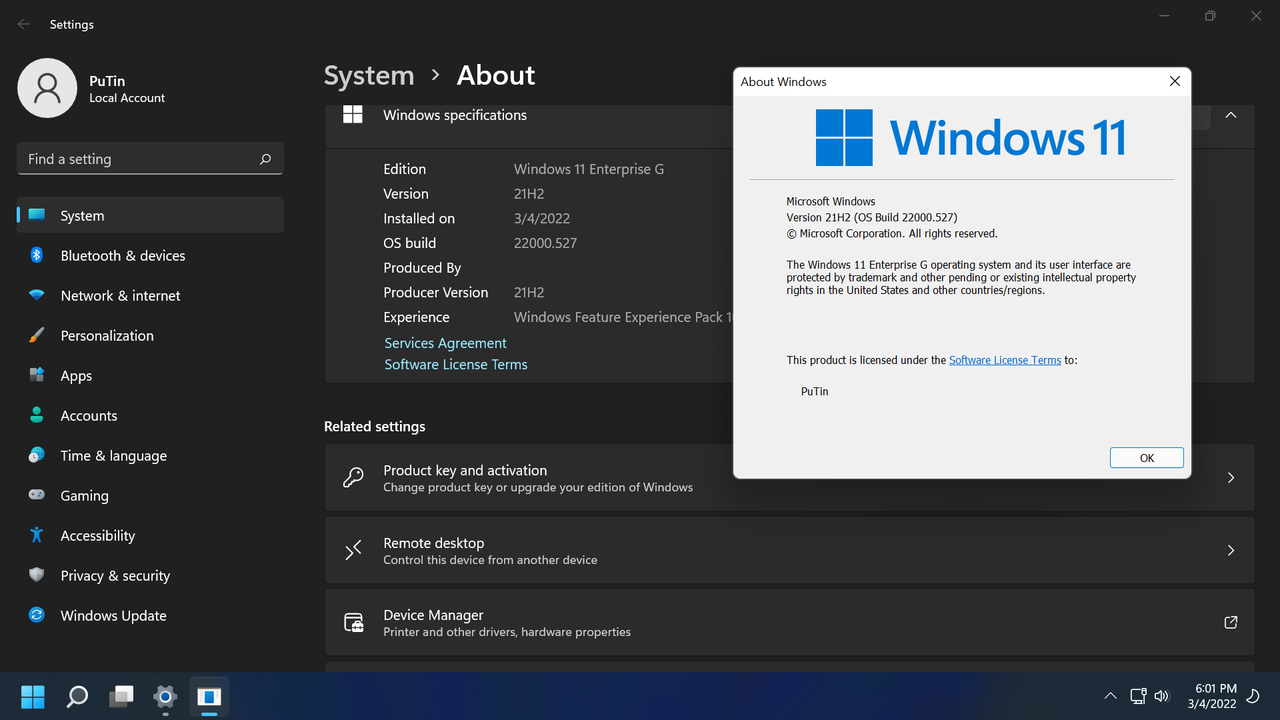Open PuTin user account avatar
1280x720 pixels.
point(47,88)
